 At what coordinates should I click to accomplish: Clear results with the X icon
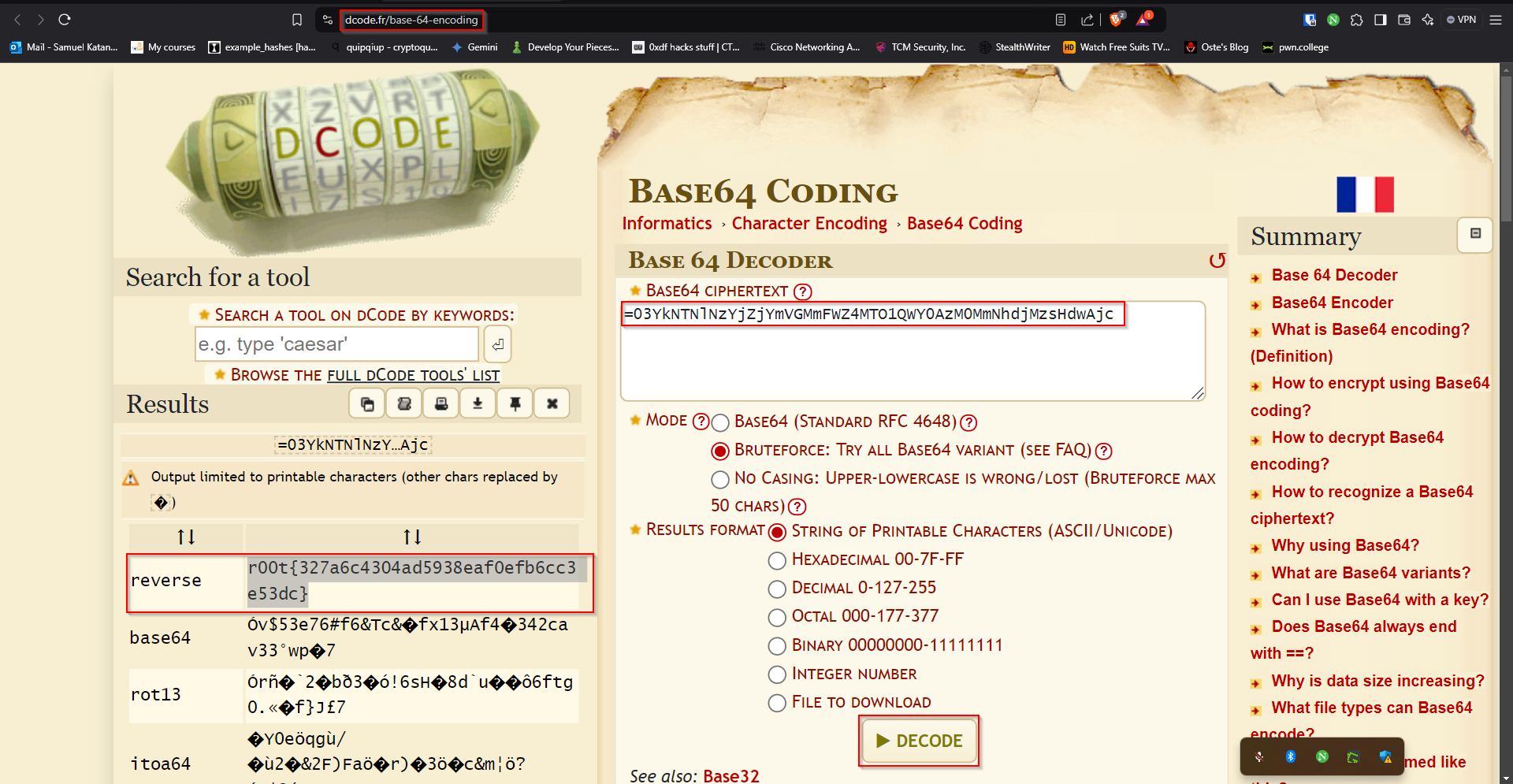coord(552,404)
